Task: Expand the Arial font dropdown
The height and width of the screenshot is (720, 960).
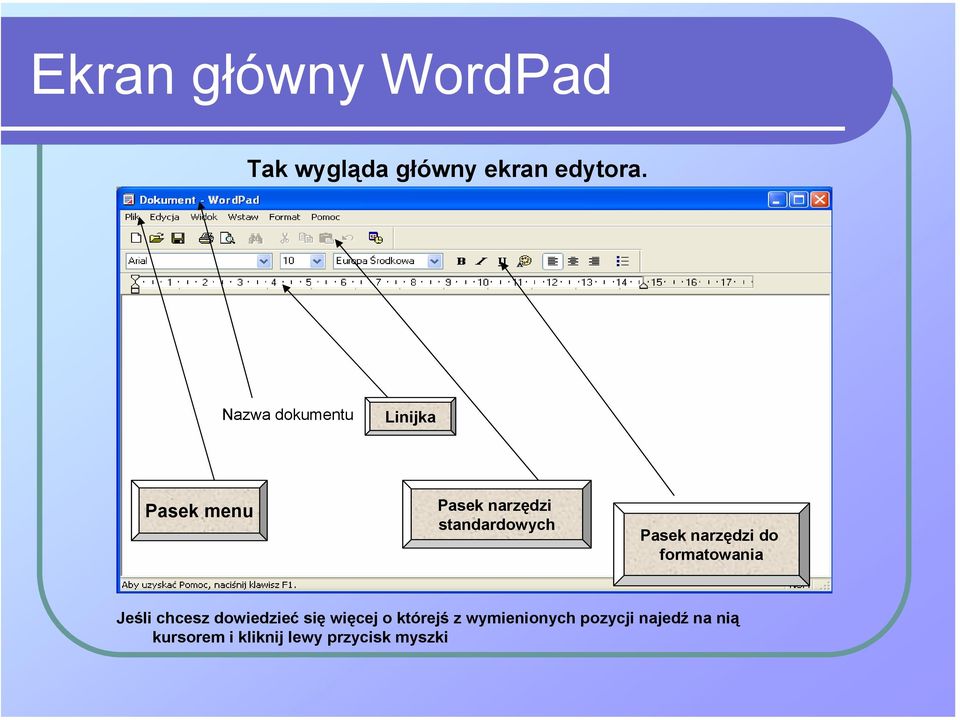Action: coord(264,261)
